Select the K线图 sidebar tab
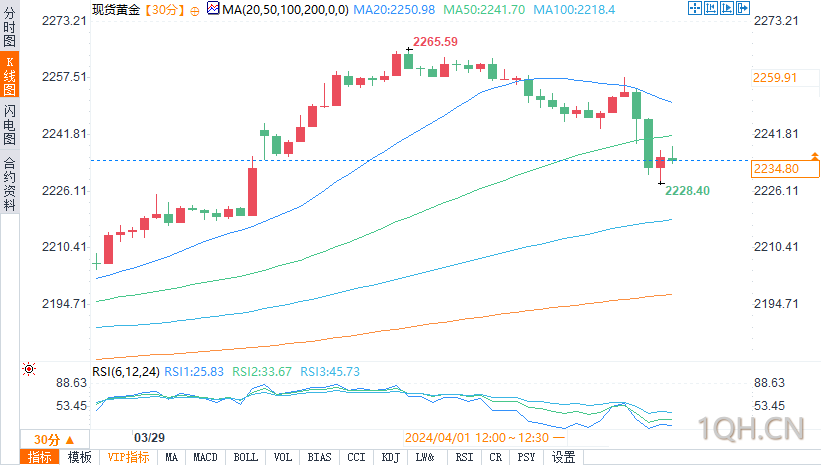 click(9, 75)
